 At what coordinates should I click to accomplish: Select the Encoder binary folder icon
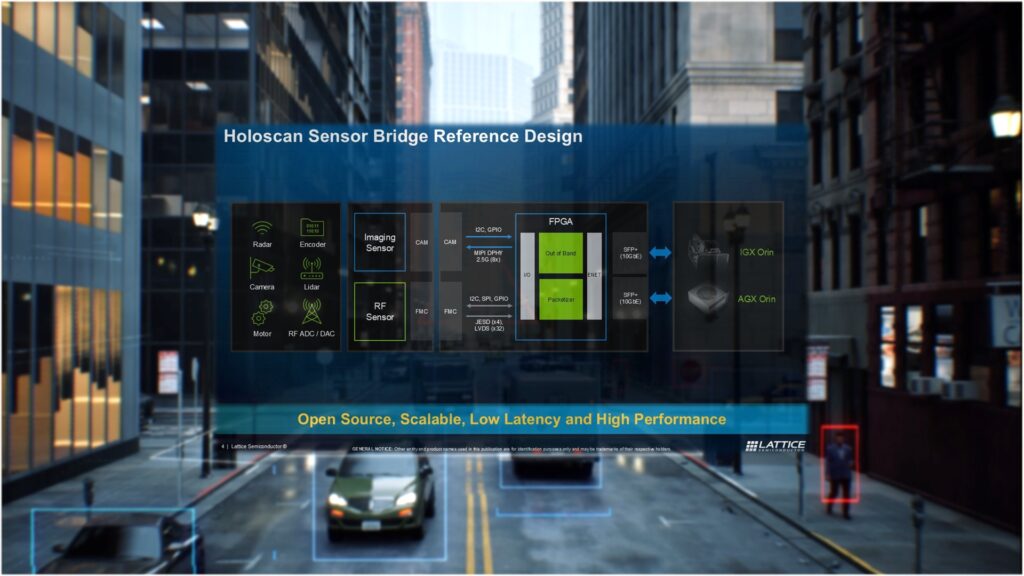(x=312, y=228)
